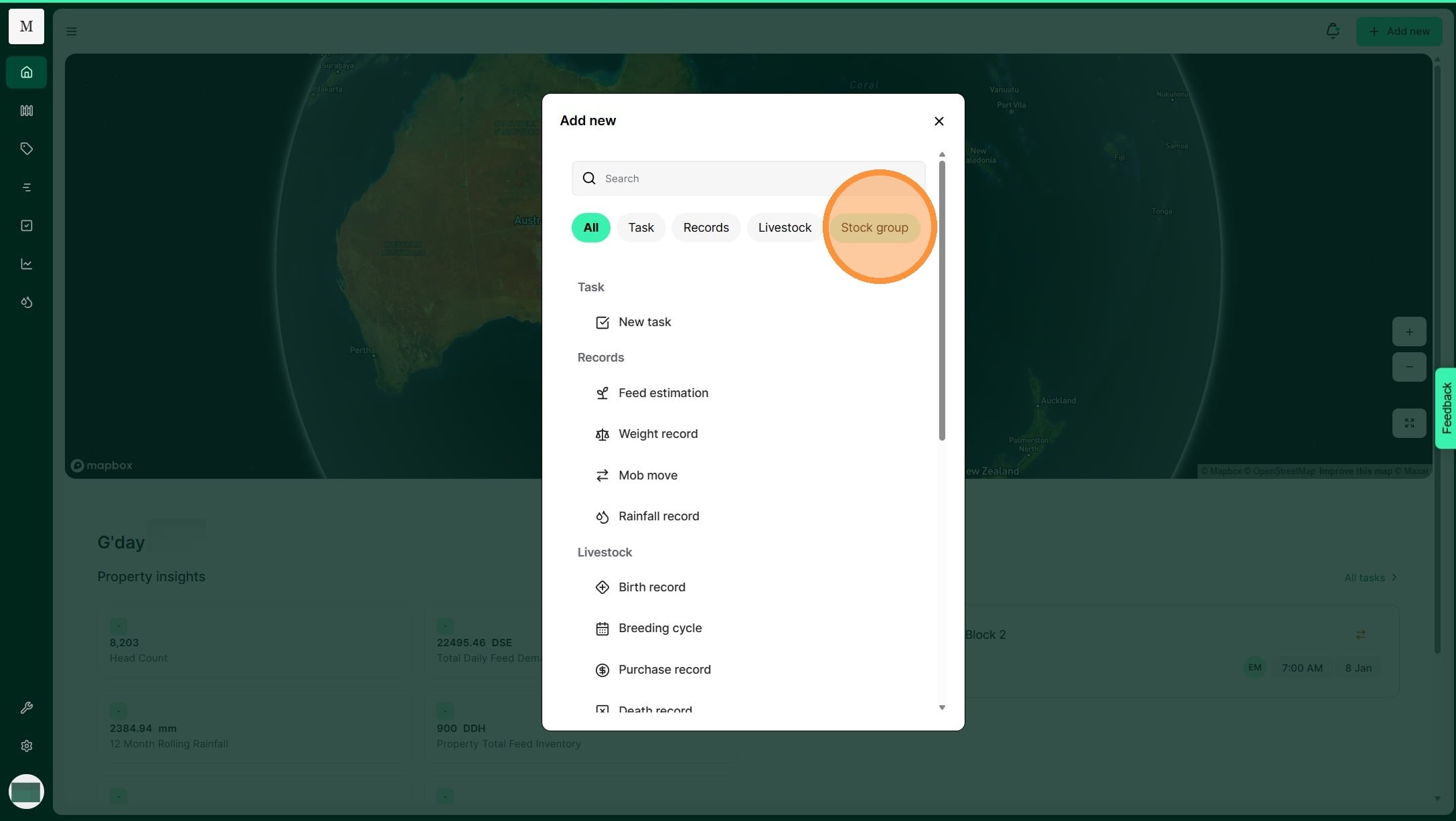Choose New task from the list
The width and height of the screenshot is (1456, 821).
(644, 322)
